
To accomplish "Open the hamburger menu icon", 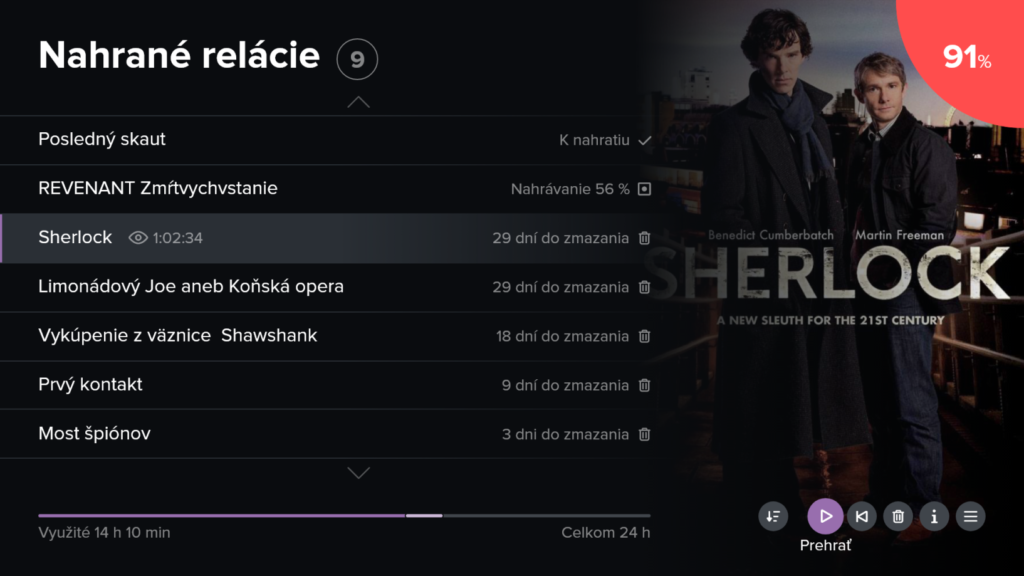I will (x=969, y=516).
